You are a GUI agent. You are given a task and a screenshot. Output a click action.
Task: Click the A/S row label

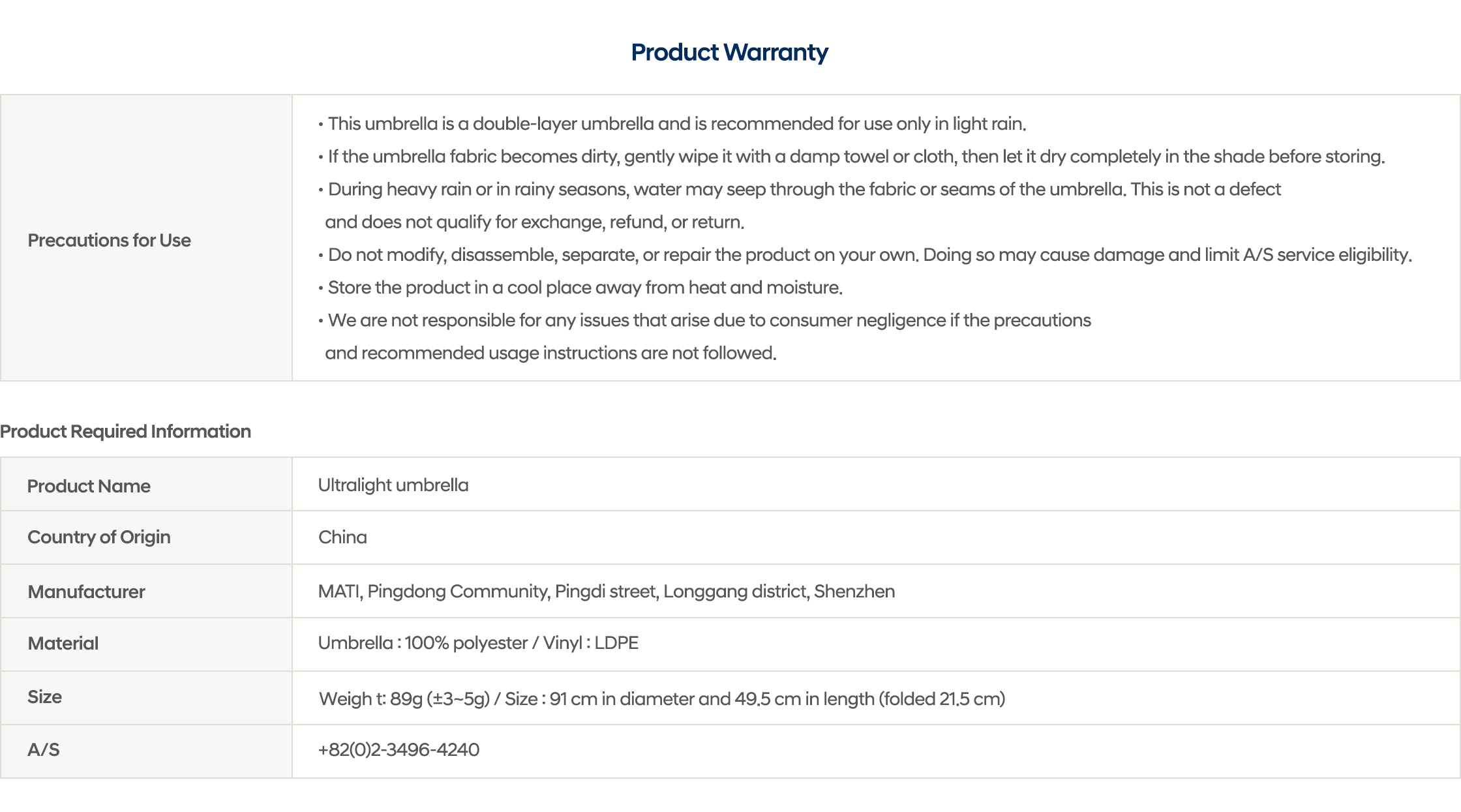pyautogui.click(x=44, y=749)
